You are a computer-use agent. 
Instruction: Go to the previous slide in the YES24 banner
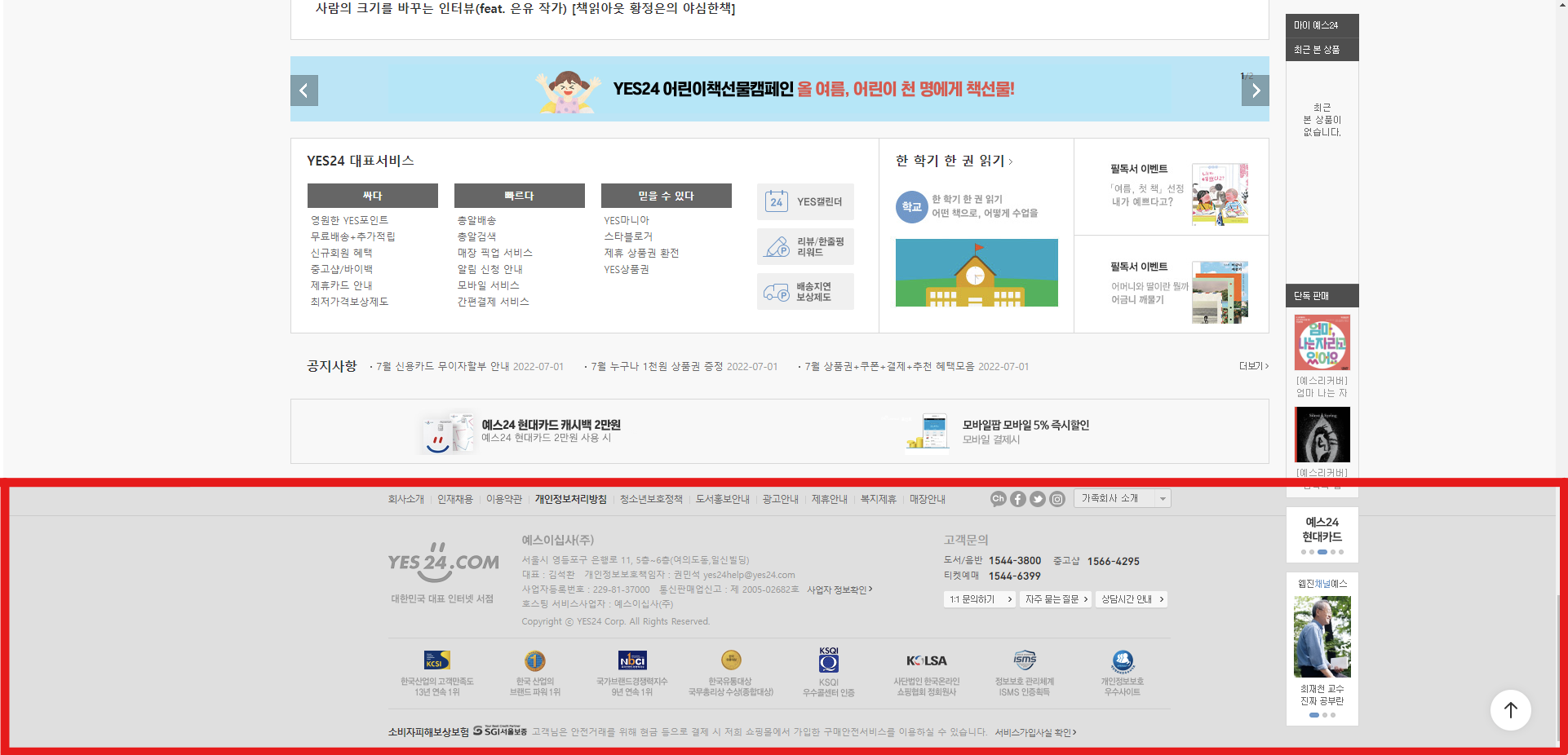(x=304, y=91)
